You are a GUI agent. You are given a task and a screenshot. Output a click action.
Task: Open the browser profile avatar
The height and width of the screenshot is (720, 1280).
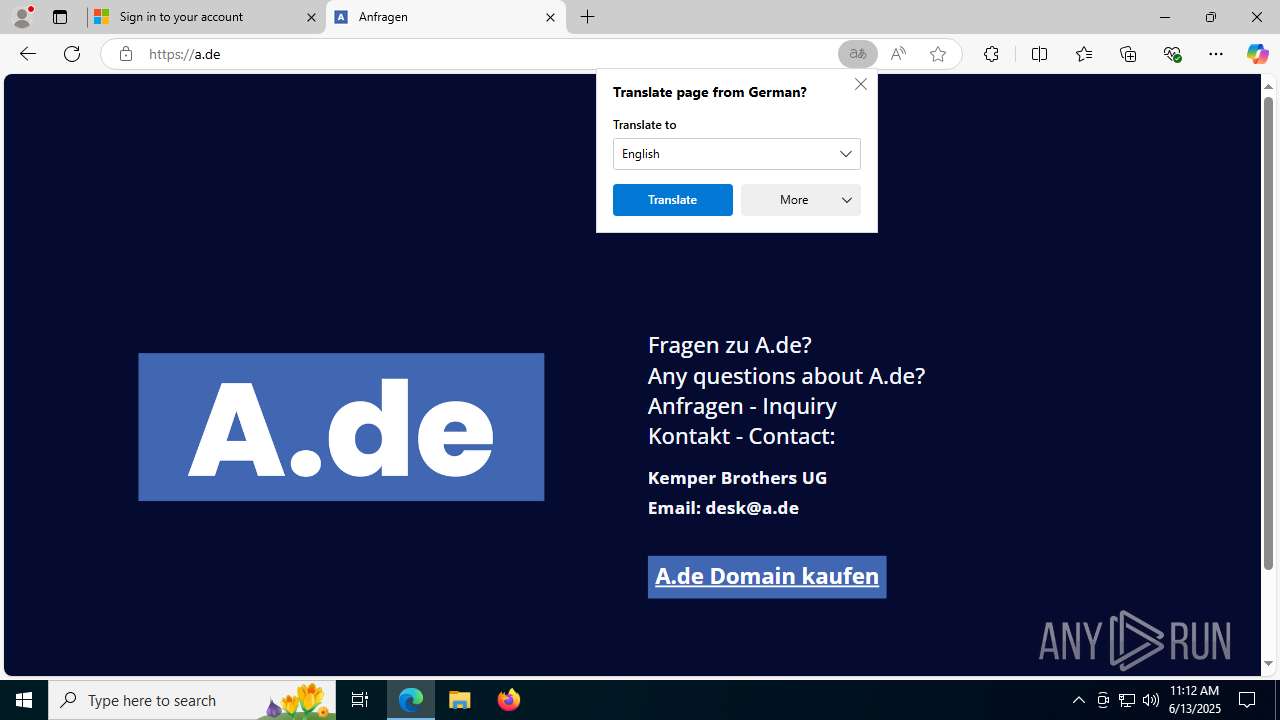click(x=22, y=17)
